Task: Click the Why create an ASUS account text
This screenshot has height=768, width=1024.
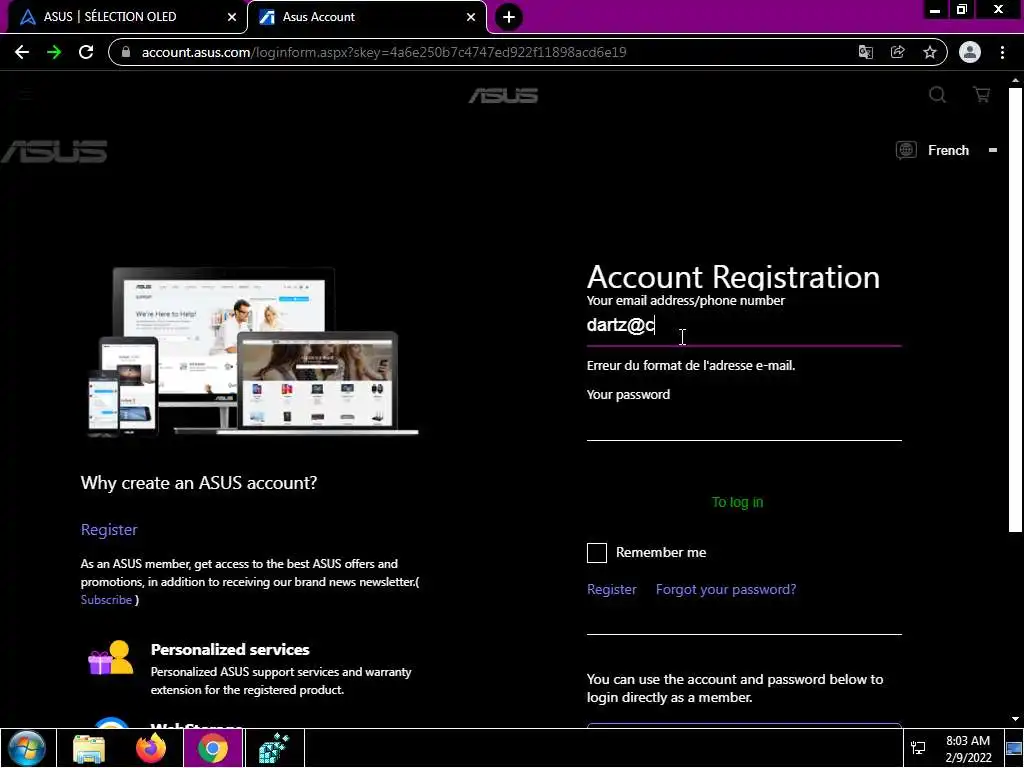Action: [199, 483]
